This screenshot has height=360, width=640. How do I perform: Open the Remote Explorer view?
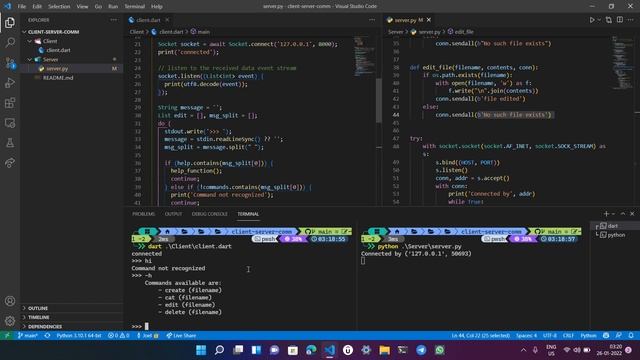(10, 123)
